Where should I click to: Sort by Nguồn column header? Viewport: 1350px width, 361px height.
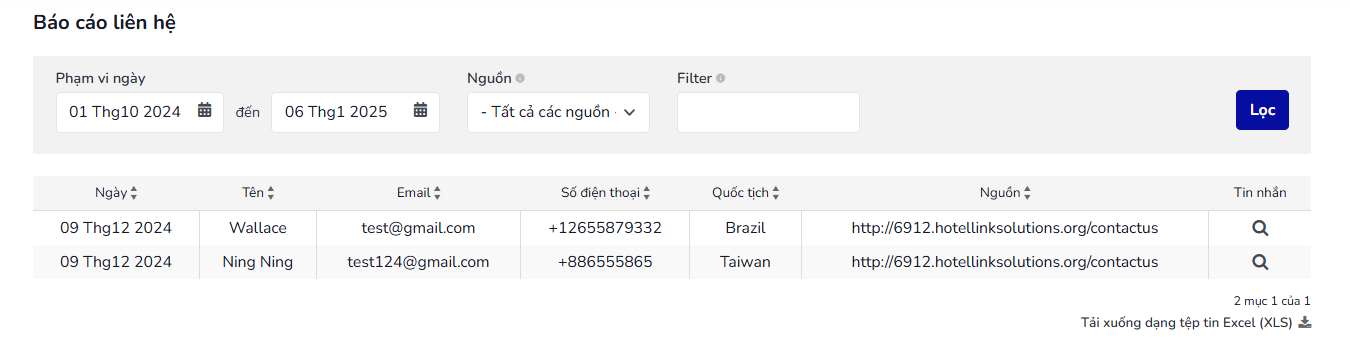(1005, 193)
